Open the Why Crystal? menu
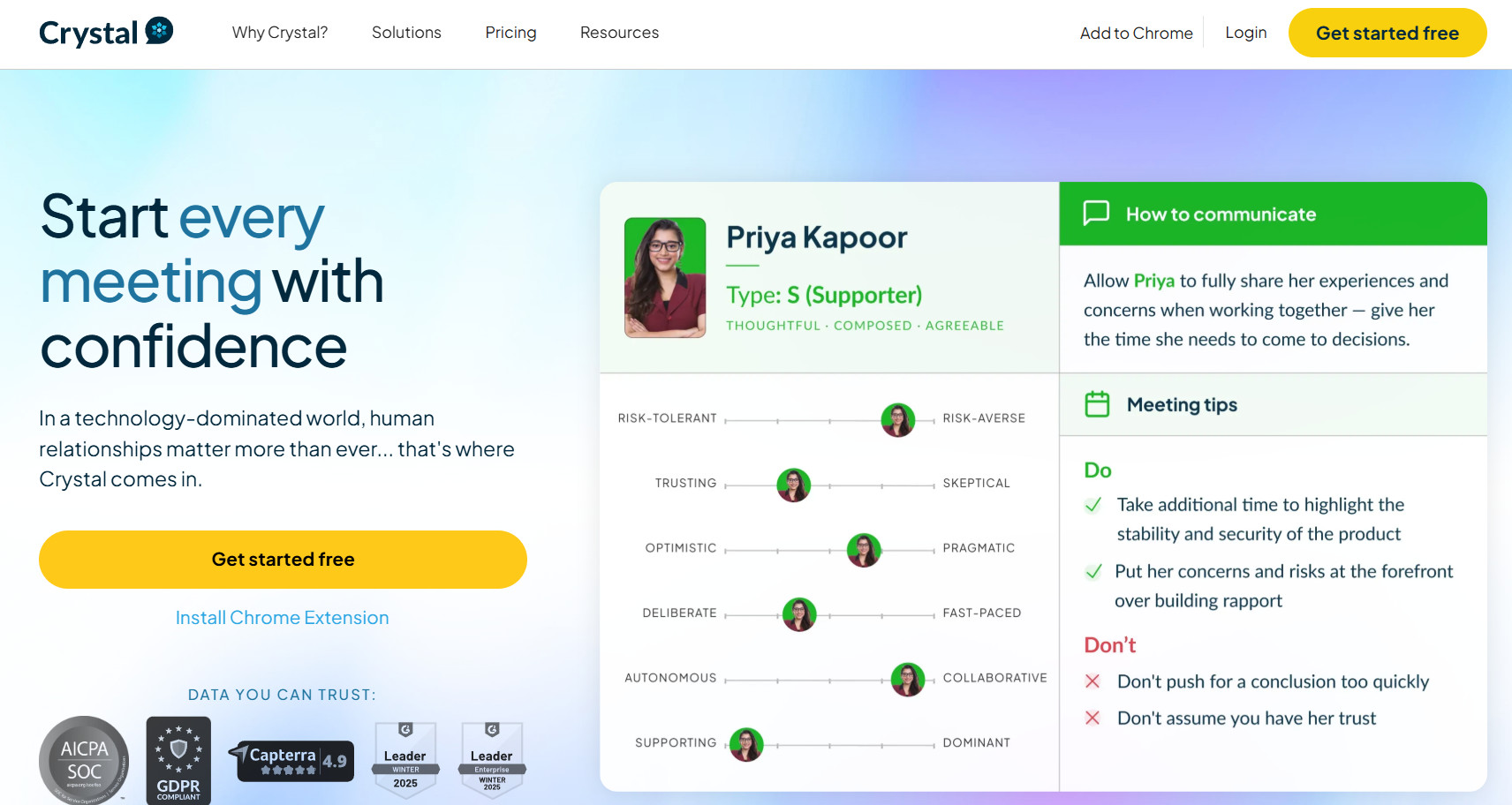This screenshot has height=805, width=1512. pos(280,33)
